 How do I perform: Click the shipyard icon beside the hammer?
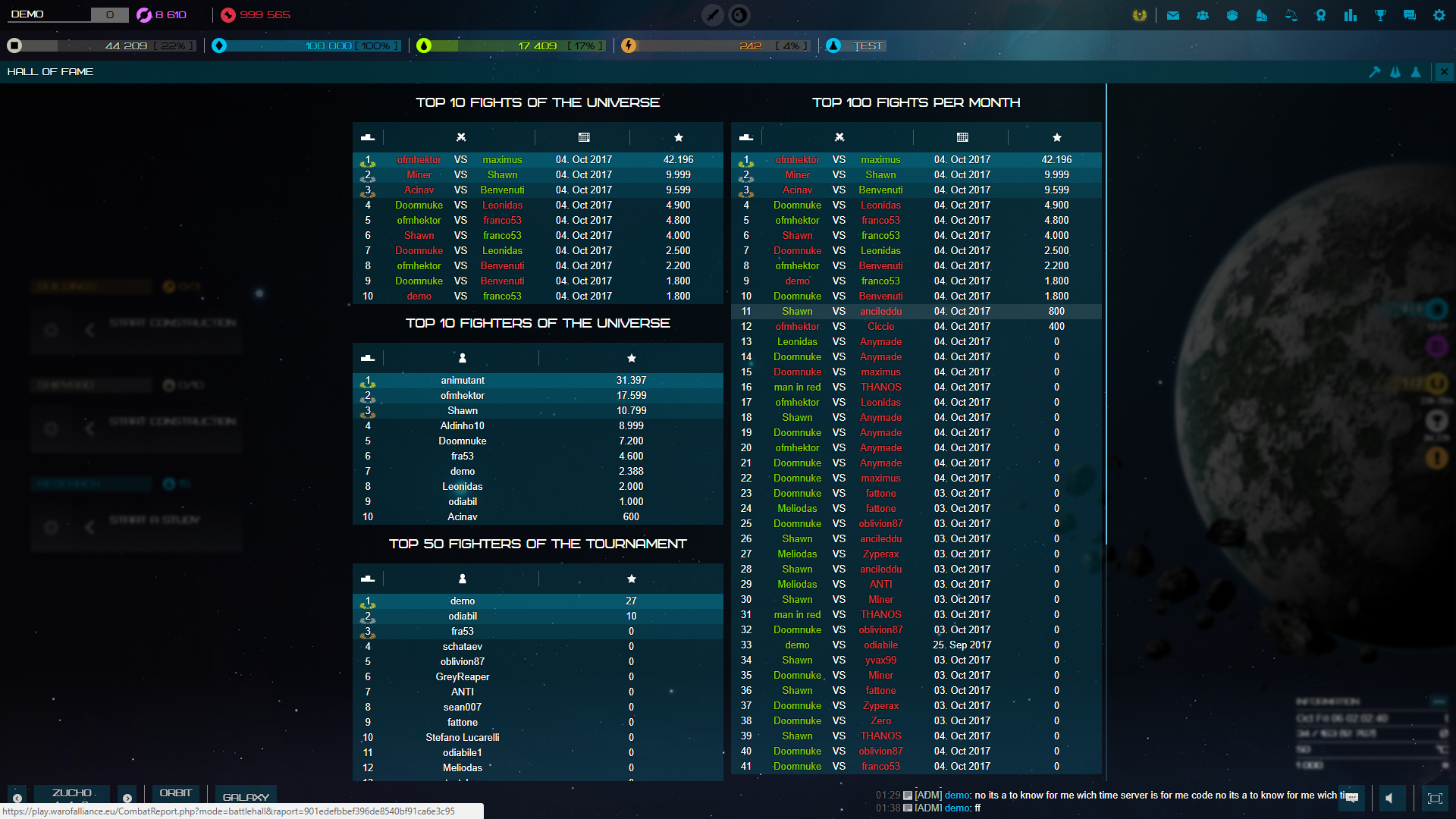1395,72
